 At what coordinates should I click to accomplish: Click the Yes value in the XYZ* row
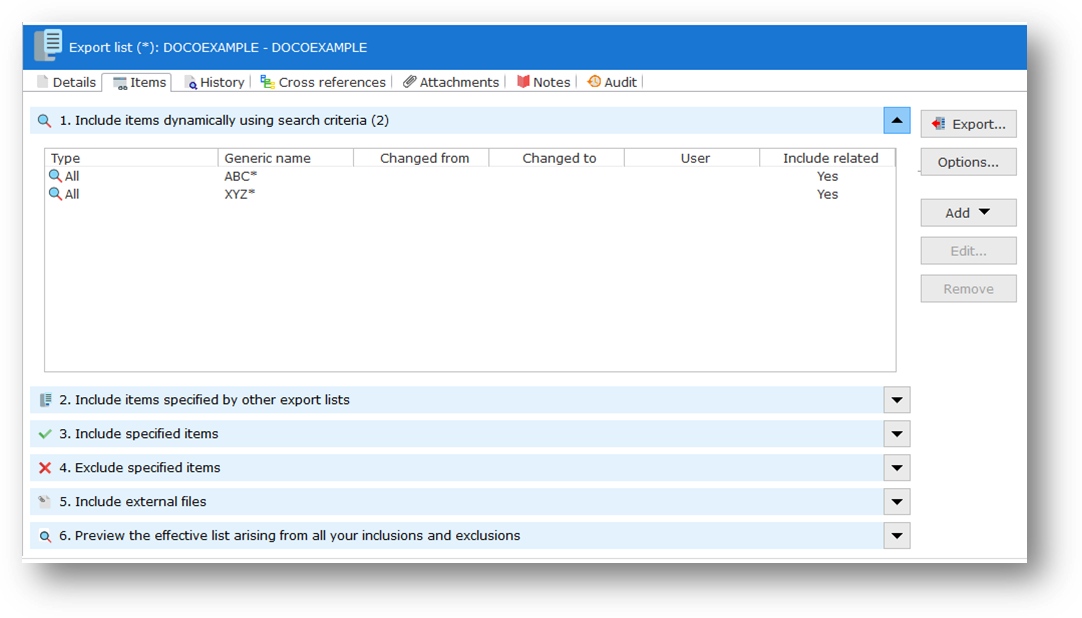[x=827, y=194]
